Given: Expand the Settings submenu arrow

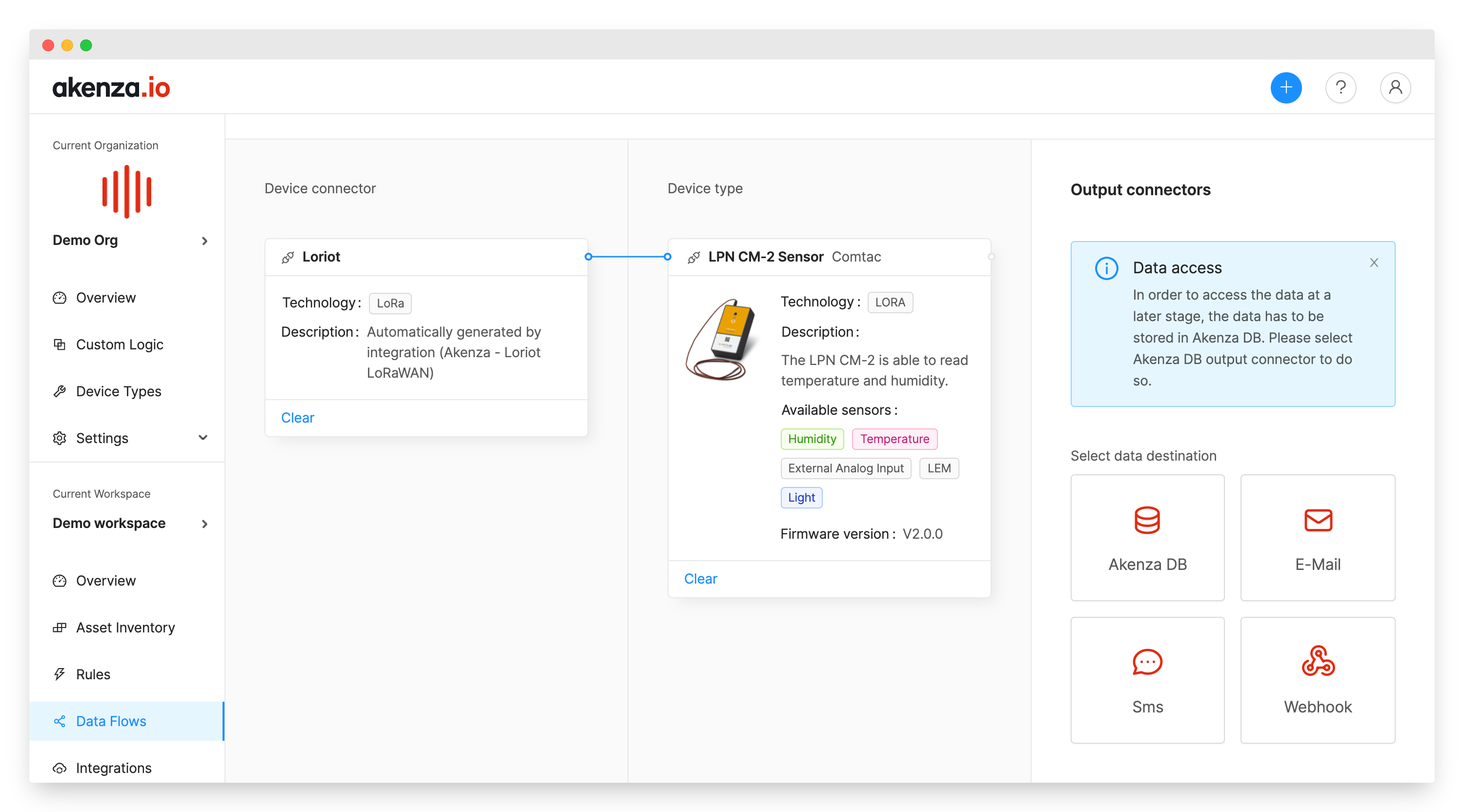Looking at the screenshot, I should point(203,438).
